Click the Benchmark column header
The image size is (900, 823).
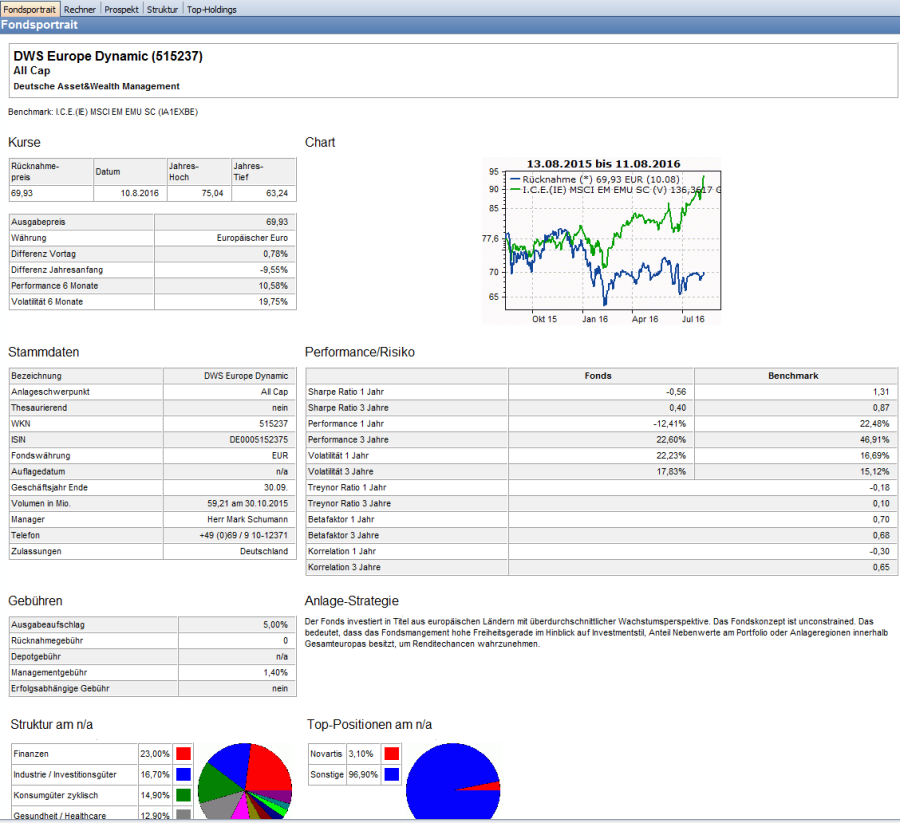pos(792,376)
